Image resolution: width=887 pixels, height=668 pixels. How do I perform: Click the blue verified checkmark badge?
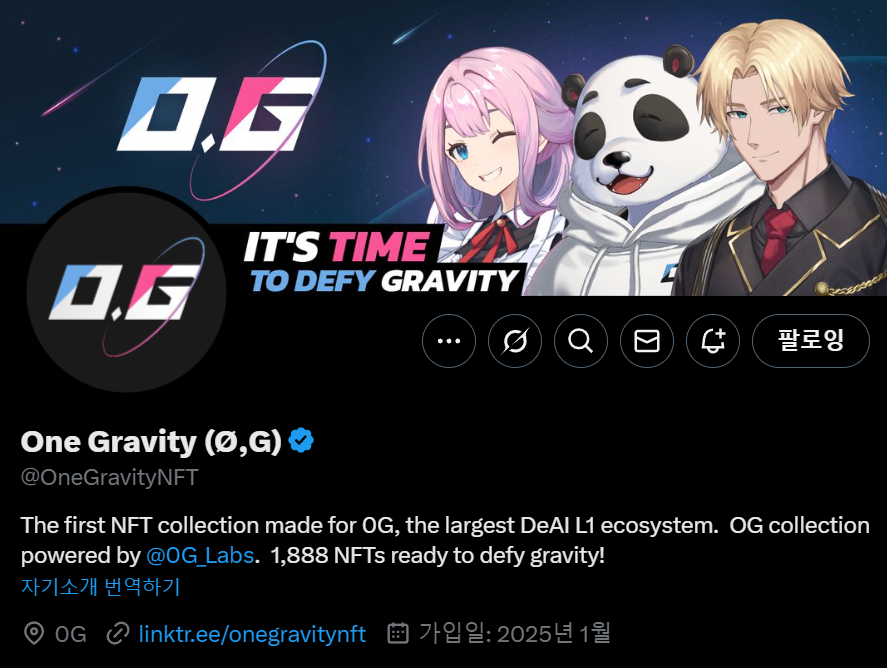(301, 441)
